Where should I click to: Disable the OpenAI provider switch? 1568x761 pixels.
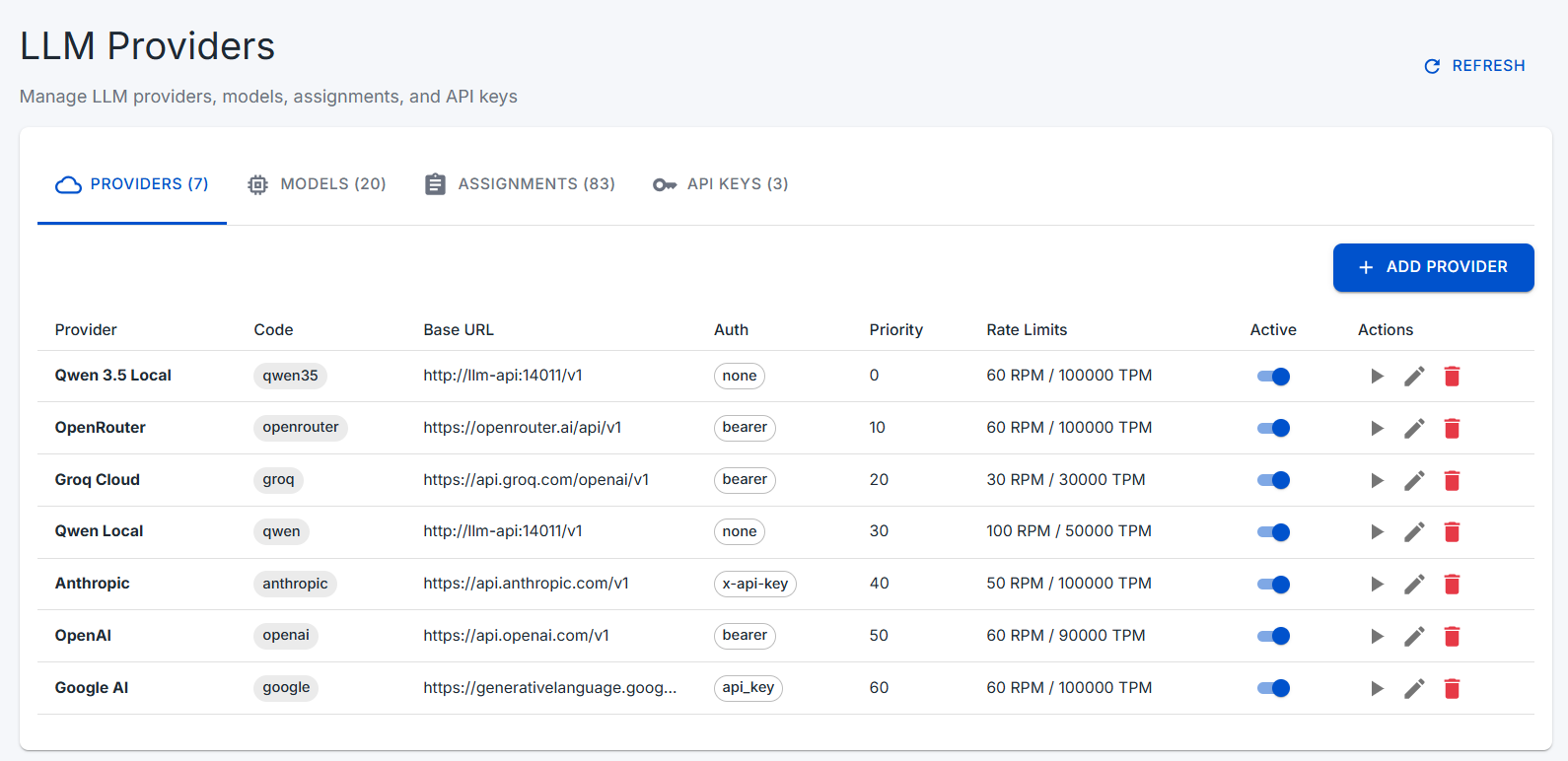1273,636
